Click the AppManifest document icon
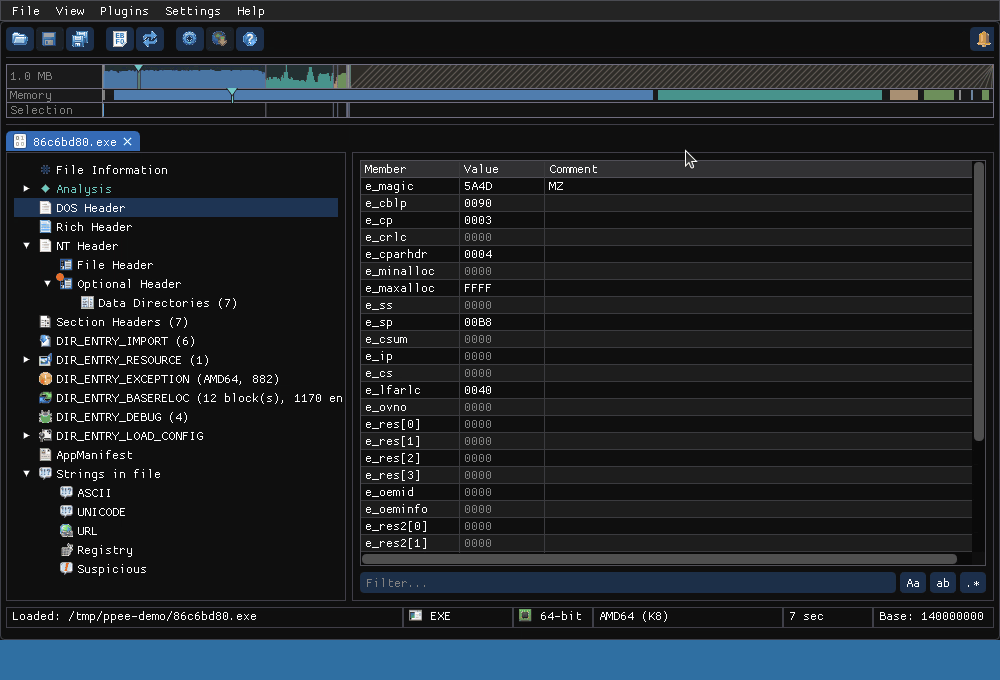 (45, 455)
